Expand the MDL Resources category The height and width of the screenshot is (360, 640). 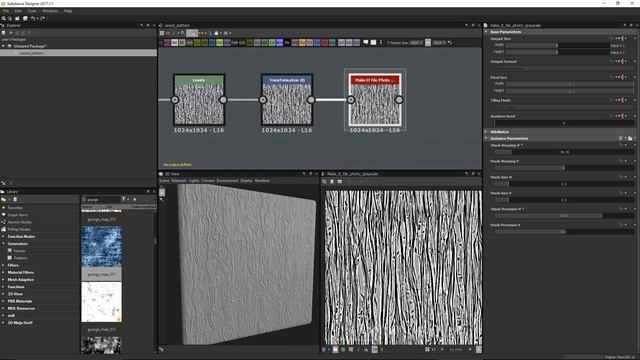4,308
